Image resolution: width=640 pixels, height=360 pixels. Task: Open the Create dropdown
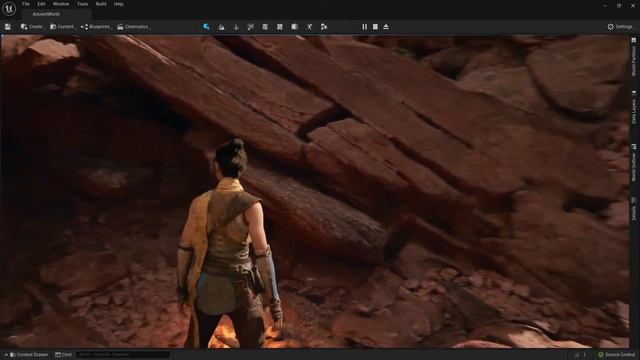point(32,27)
